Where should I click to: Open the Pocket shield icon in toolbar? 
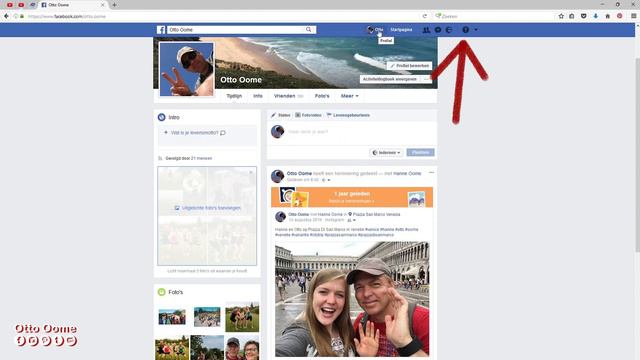tap(584, 16)
